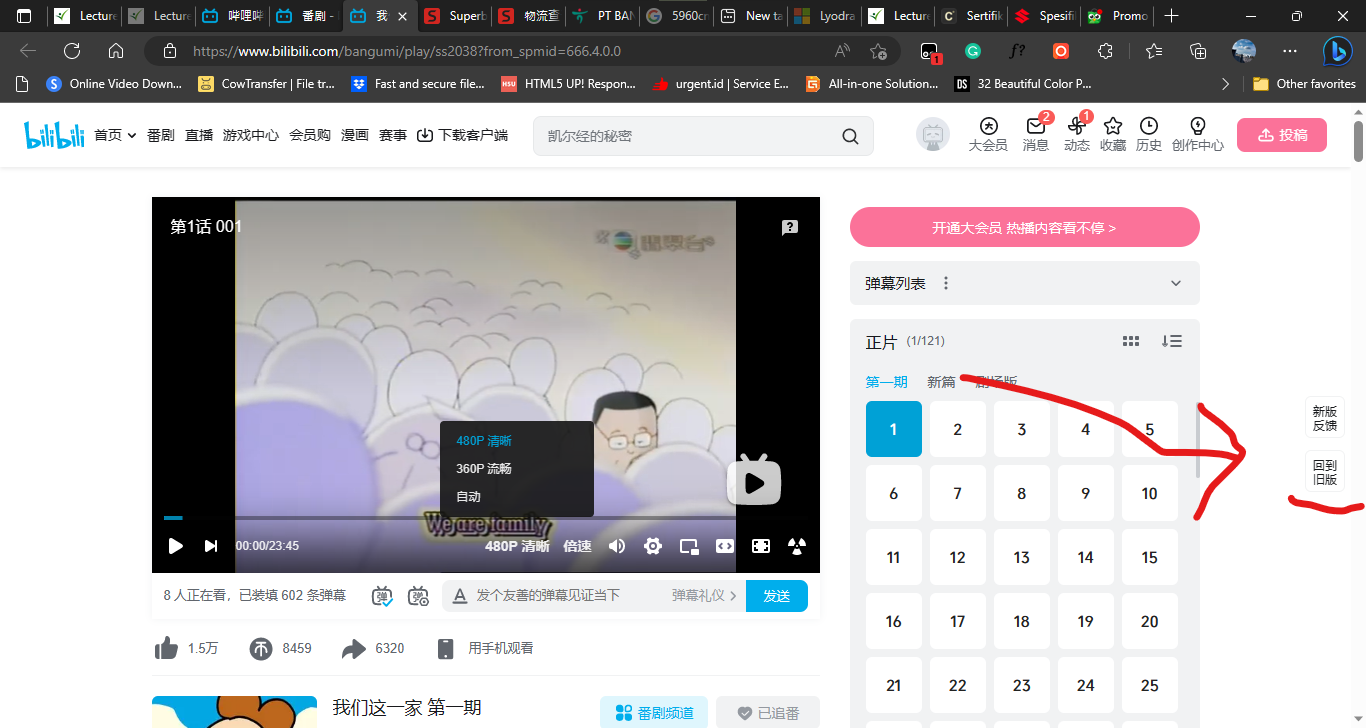Toggle widescreen mode icon in player
This screenshot has height=728, width=1366.
725,546
